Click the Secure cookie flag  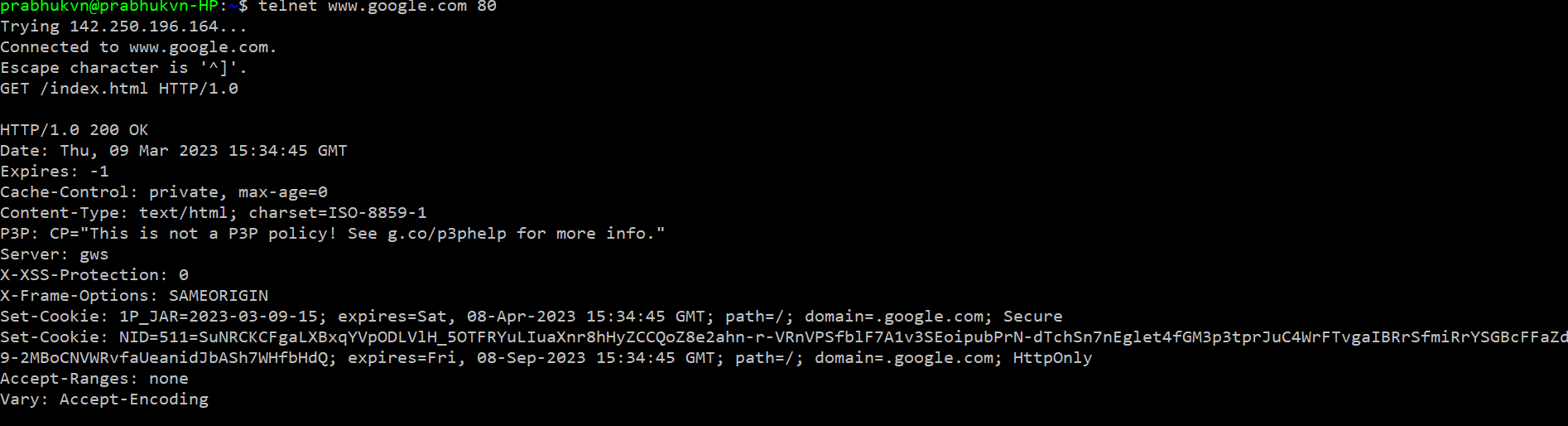pos(1032,317)
